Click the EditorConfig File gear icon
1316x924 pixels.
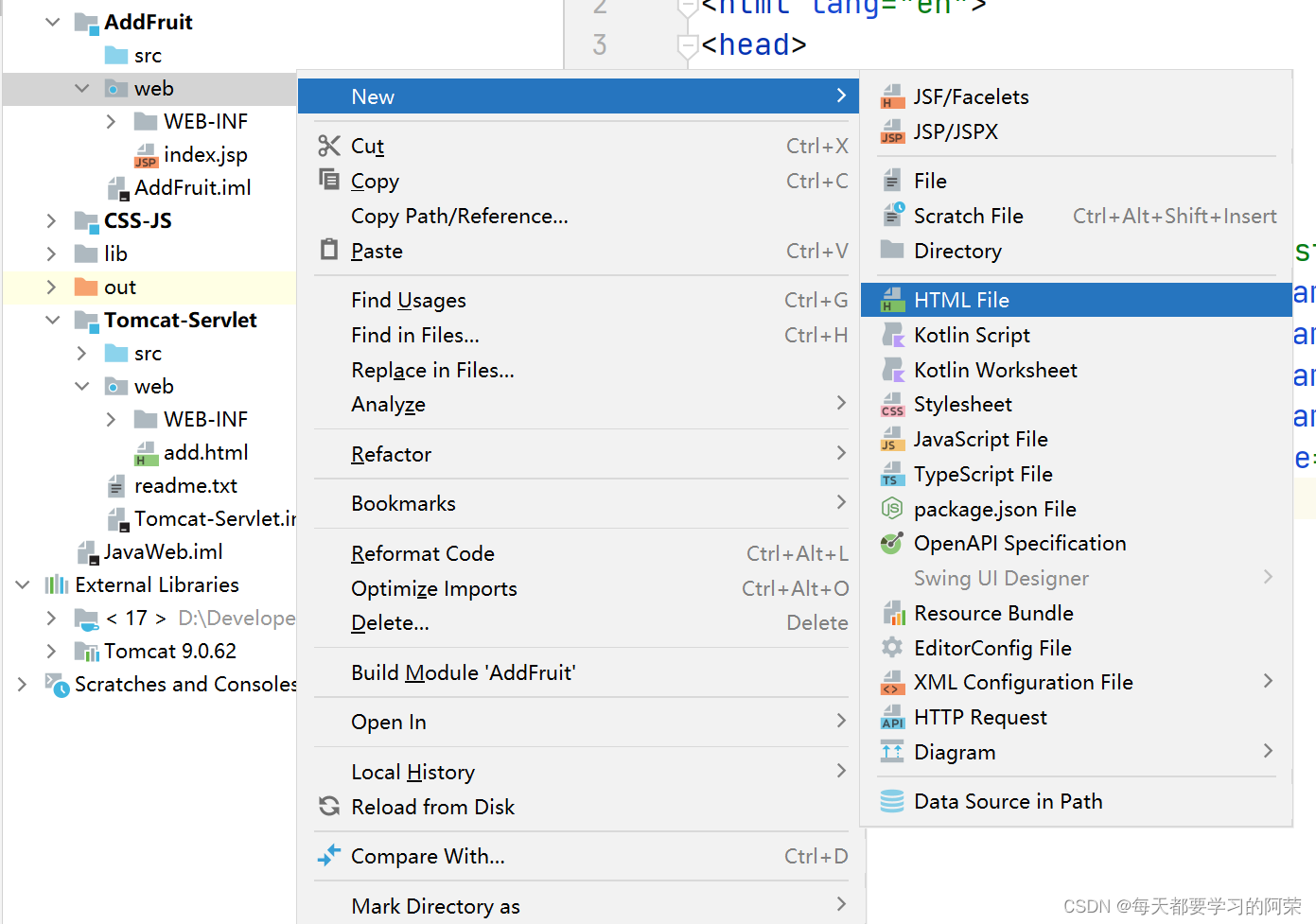click(892, 648)
